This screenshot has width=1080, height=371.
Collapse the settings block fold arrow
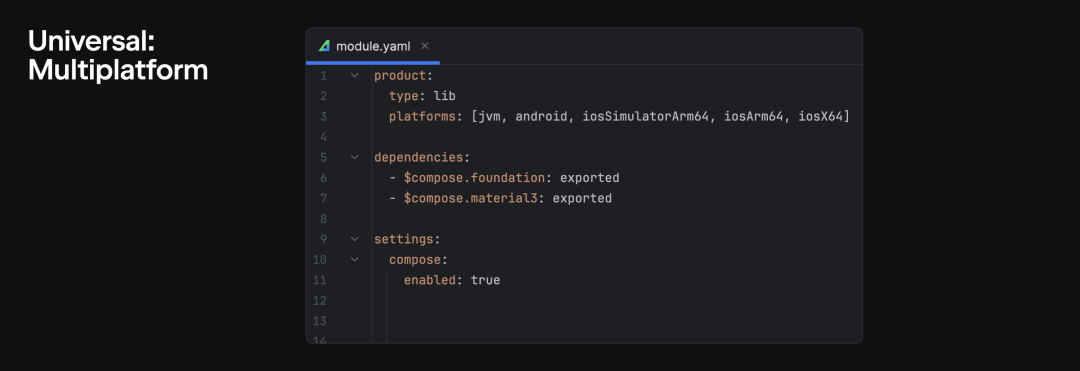pos(355,240)
